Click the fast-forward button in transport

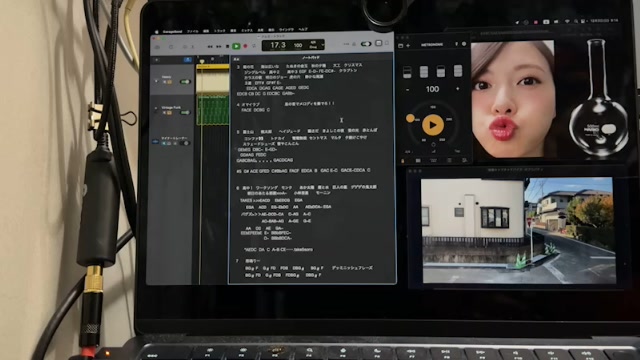click(x=219, y=47)
